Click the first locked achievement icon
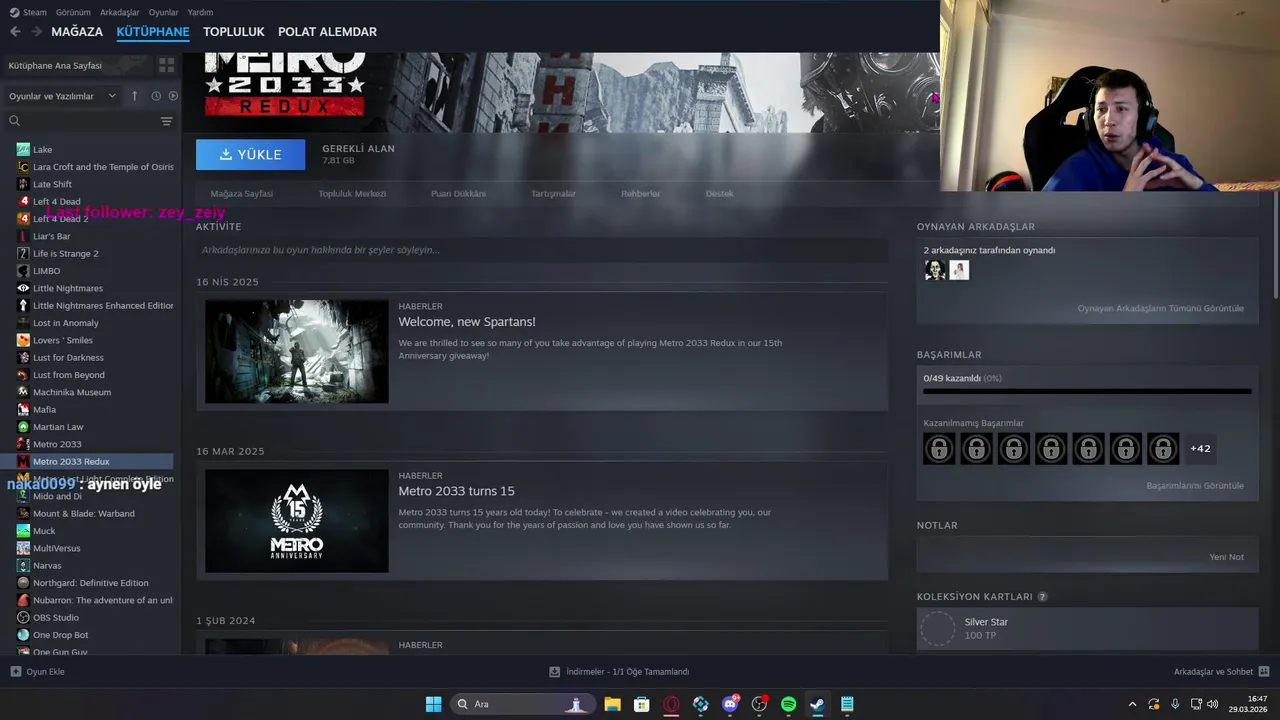 point(939,449)
